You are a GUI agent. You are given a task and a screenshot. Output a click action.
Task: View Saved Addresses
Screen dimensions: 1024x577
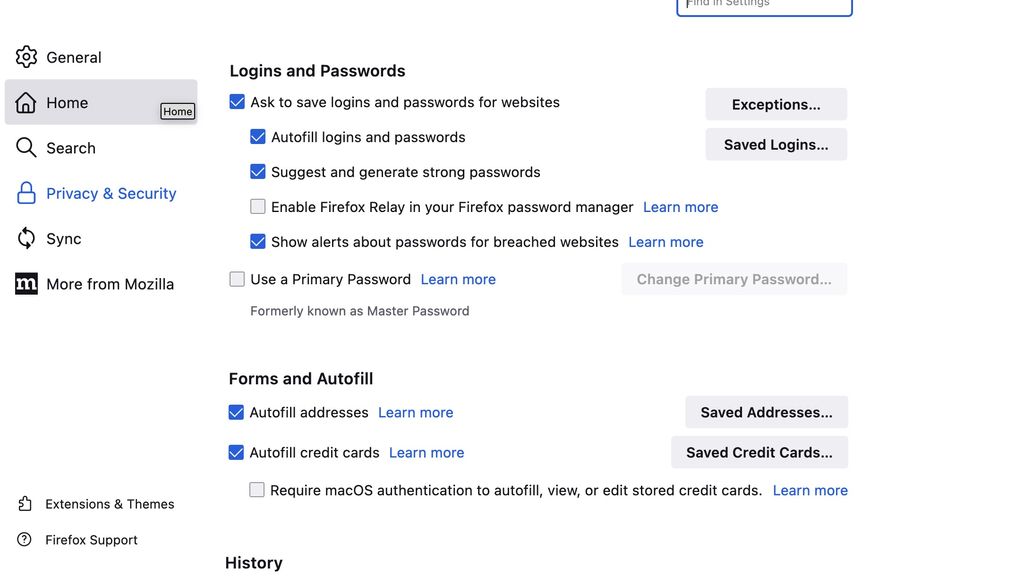coord(766,412)
